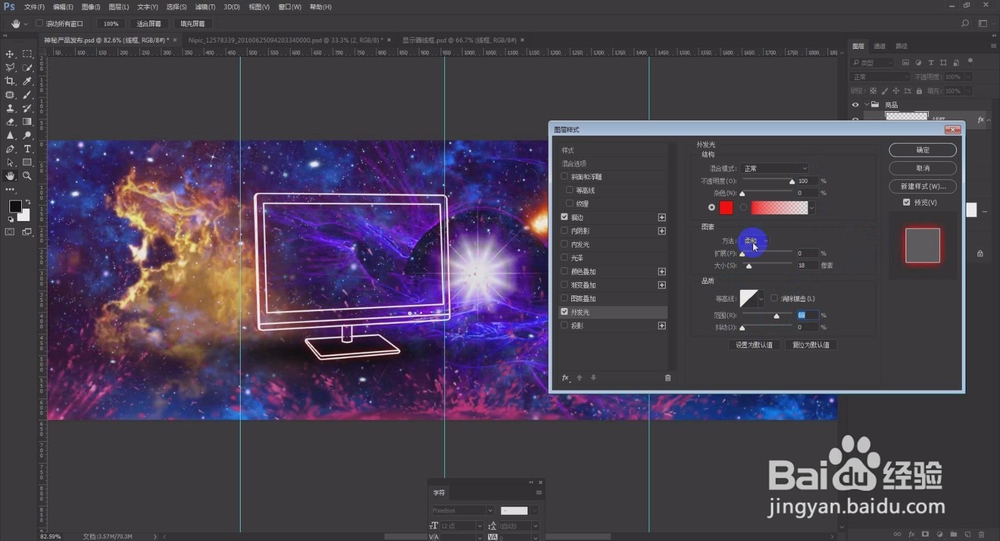Screen dimensions: 1000x541
Task: Open the search icon in options bar
Action: [965, 24]
